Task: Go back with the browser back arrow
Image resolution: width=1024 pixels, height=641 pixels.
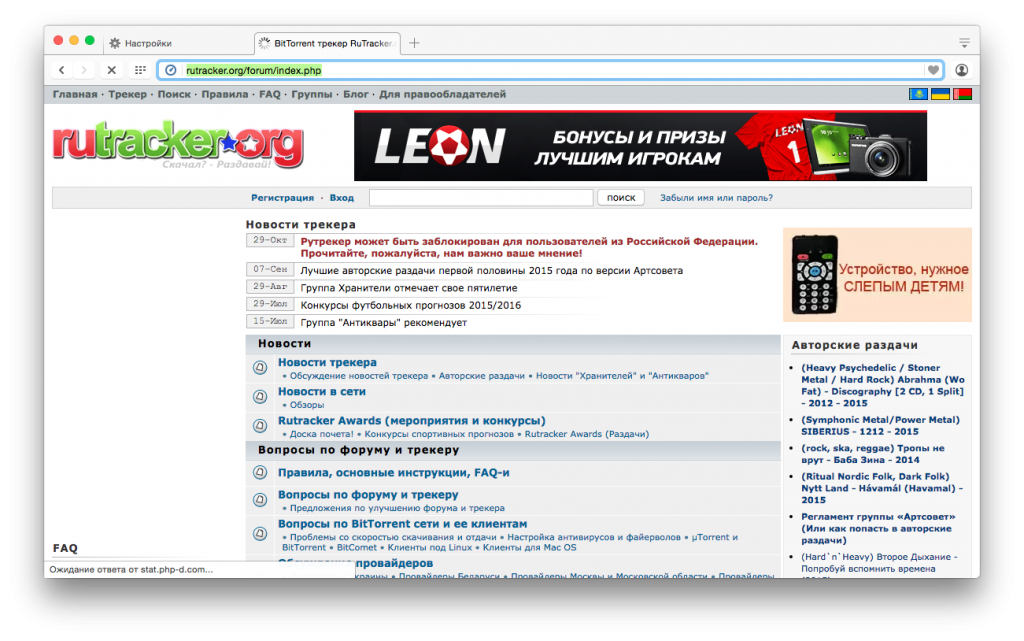Action: coord(61,70)
